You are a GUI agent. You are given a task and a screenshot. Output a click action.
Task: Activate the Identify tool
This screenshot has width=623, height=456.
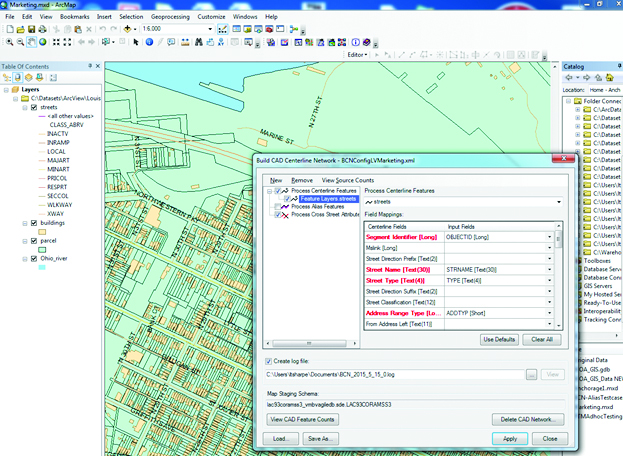[149, 42]
